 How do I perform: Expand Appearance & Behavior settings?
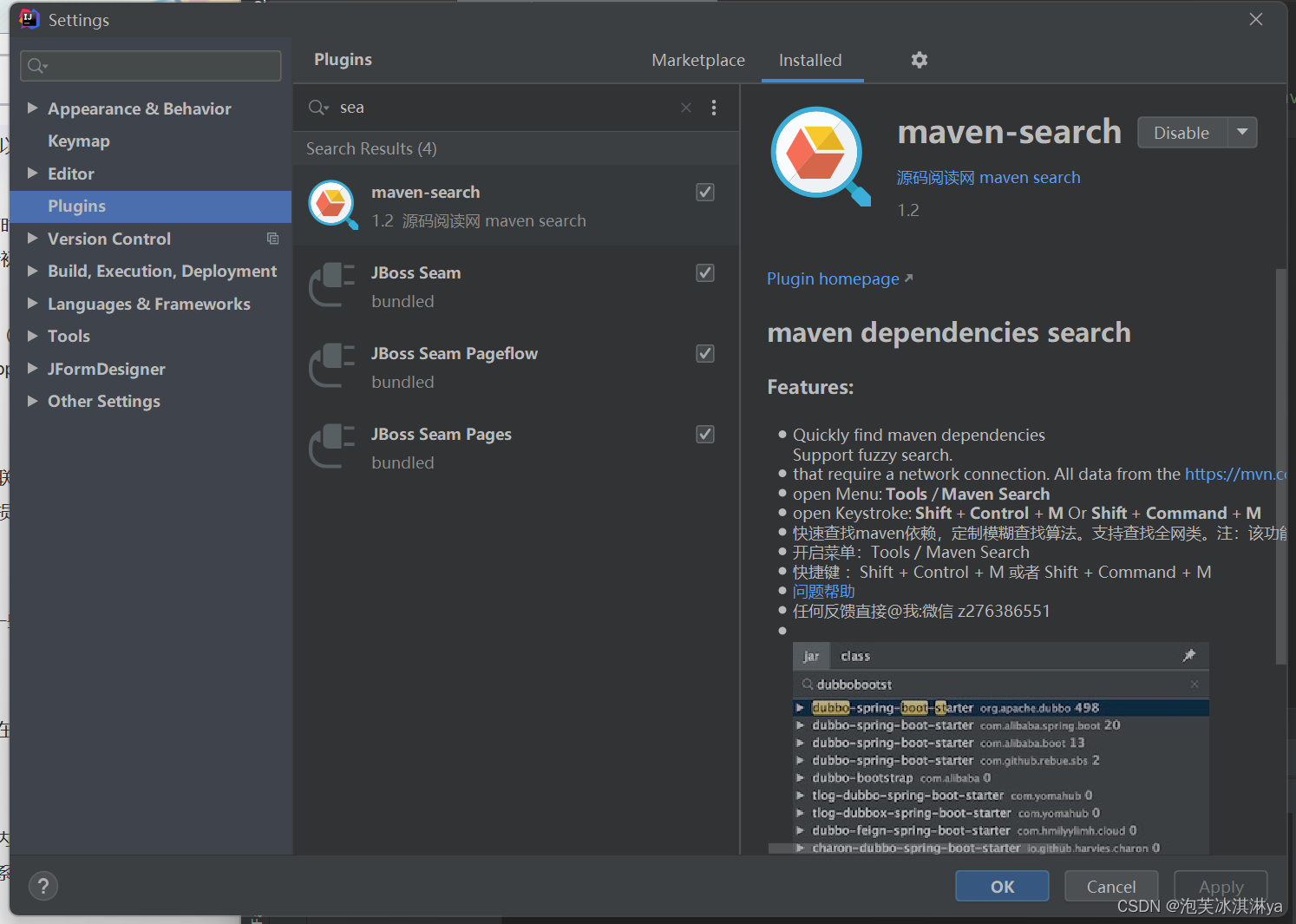pos(32,108)
